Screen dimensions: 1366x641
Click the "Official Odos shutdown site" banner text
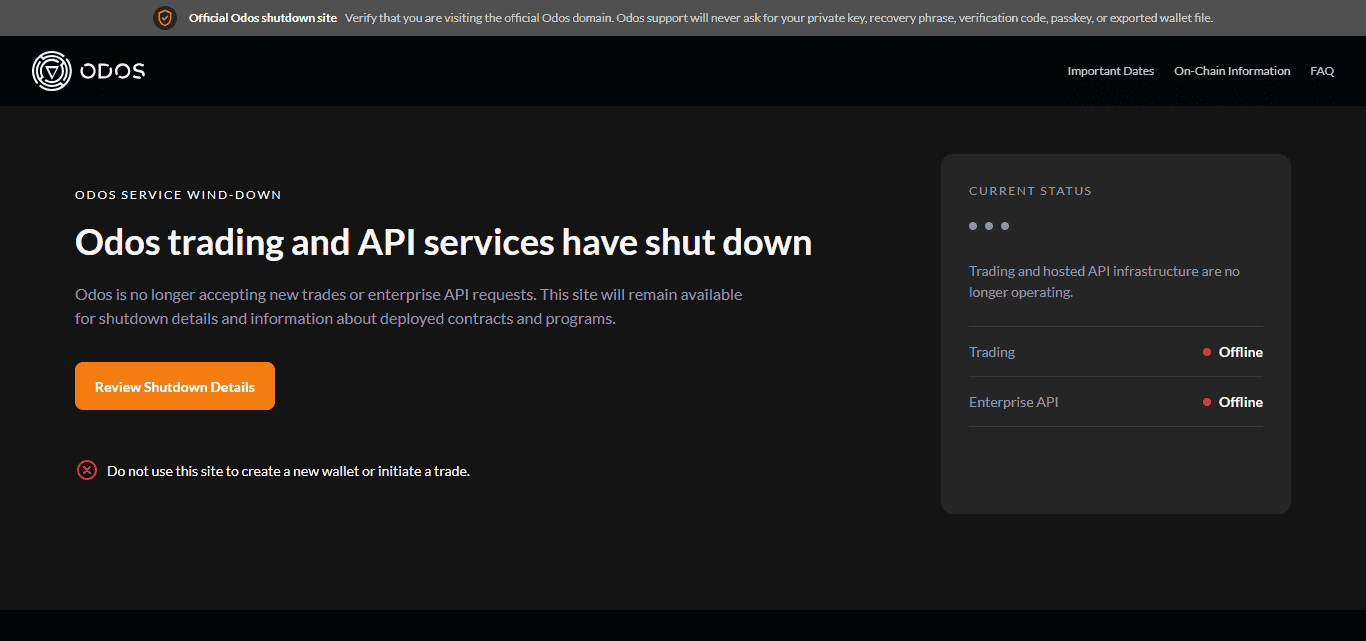[263, 18]
